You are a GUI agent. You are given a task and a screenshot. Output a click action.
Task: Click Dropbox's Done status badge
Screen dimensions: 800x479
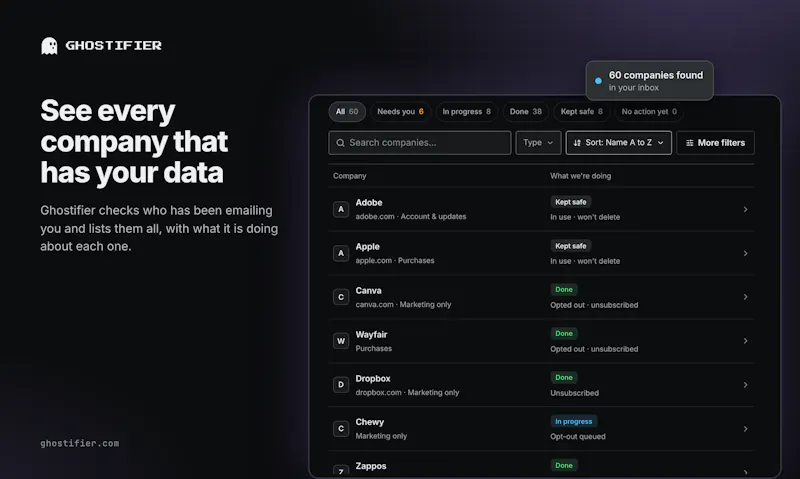click(564, 377)
